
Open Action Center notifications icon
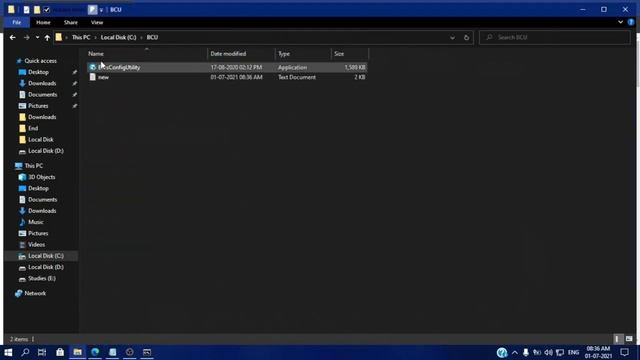(x=624, y=352)
